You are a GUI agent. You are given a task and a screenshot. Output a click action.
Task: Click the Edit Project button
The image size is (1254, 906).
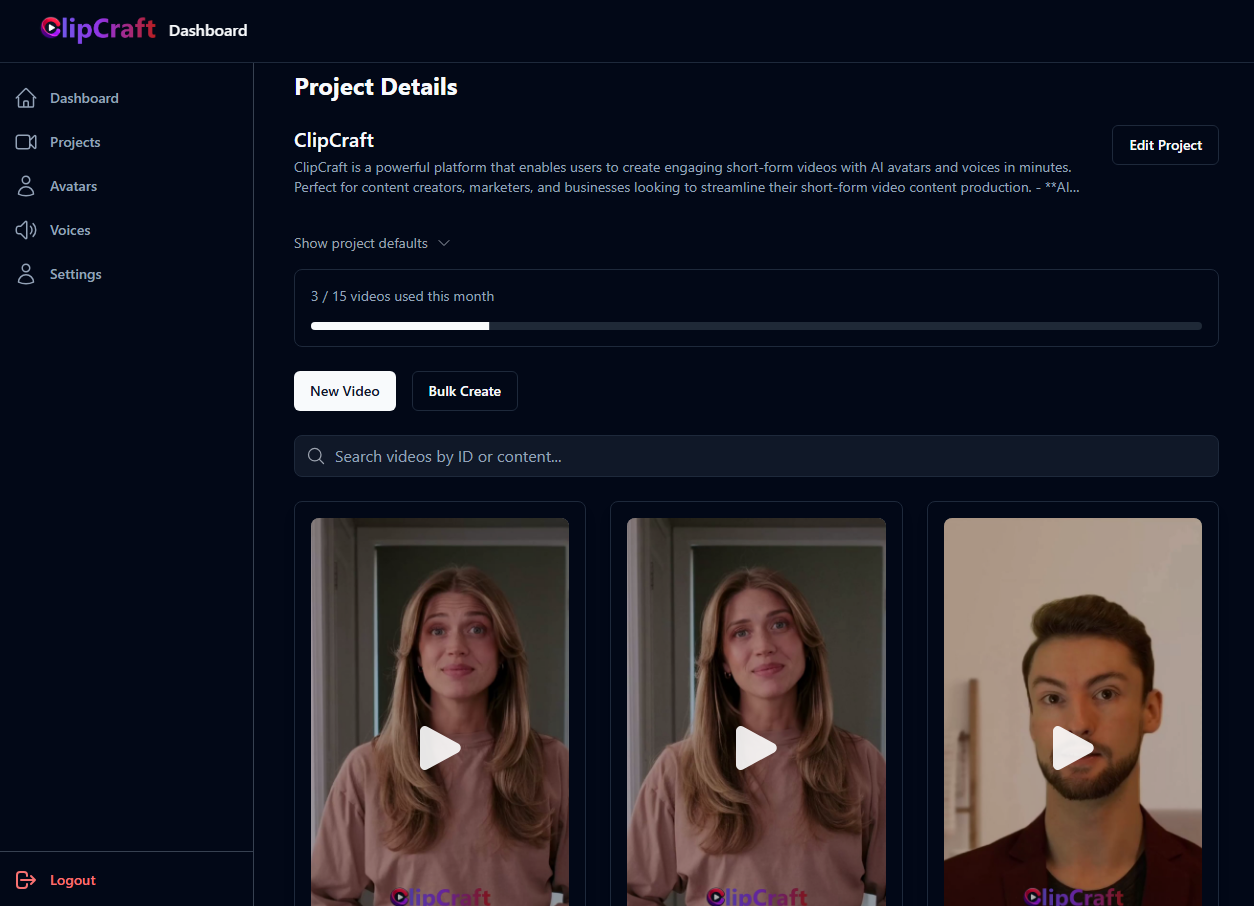[x=1165, y=145]
